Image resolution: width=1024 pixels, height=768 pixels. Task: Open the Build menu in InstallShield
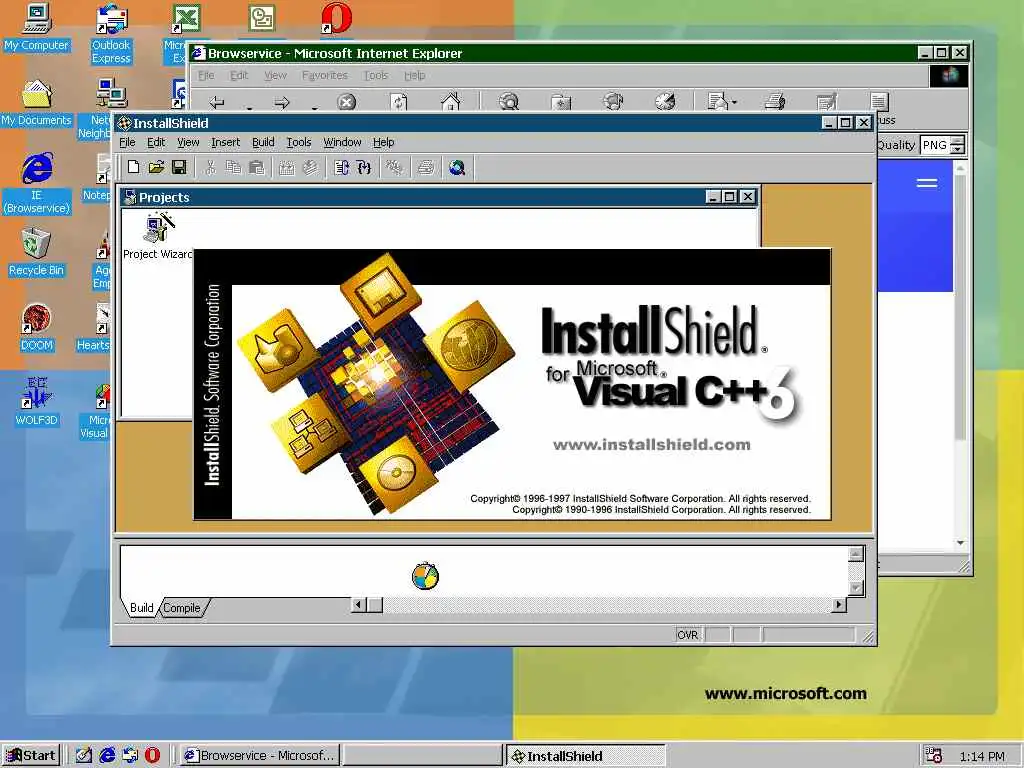[x=263, y=142]
